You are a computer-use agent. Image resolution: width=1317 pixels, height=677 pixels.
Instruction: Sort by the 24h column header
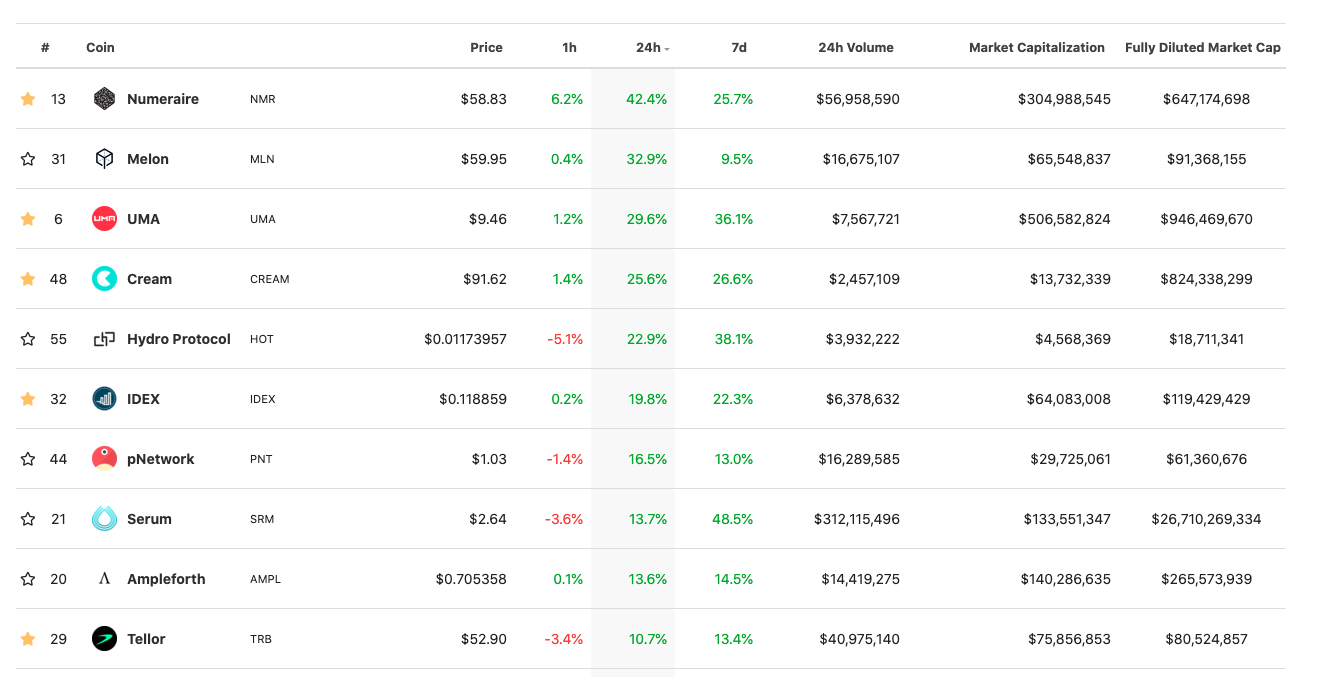[652, 48]
